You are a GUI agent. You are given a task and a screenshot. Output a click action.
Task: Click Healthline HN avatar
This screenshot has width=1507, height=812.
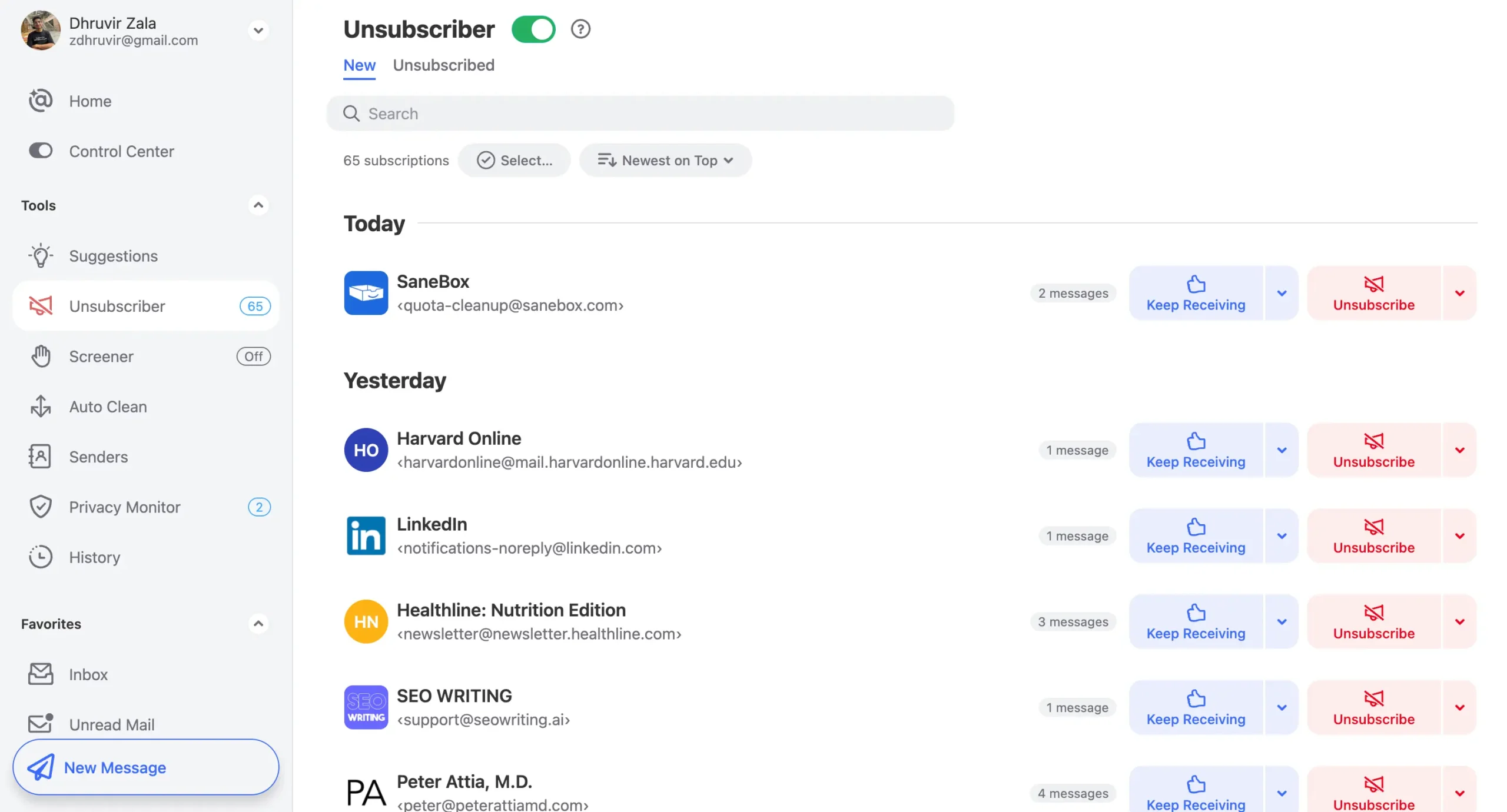366,621
